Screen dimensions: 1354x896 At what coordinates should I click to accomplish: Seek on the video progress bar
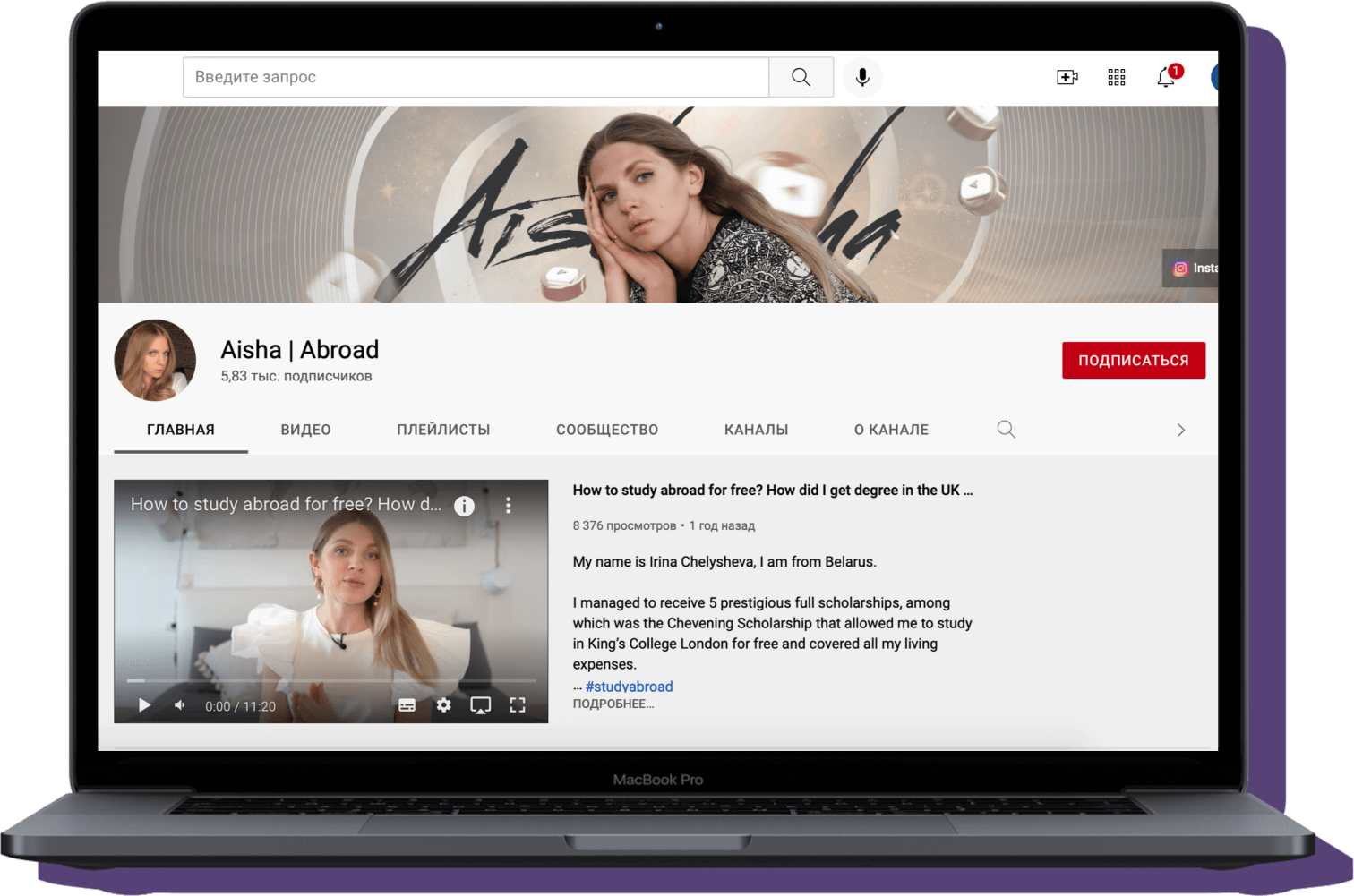pos(331,681)
